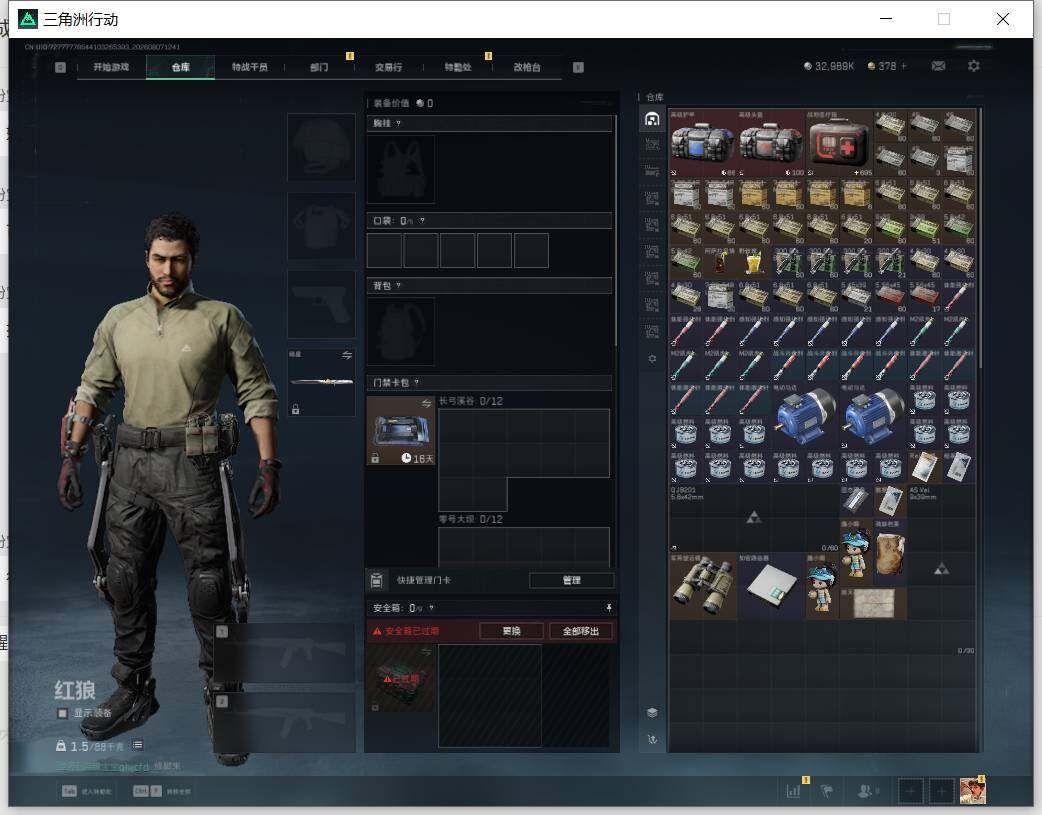Screen dimensions: 1042x815
Task: Click the 更换 safe box button
Action: [511, 631]
